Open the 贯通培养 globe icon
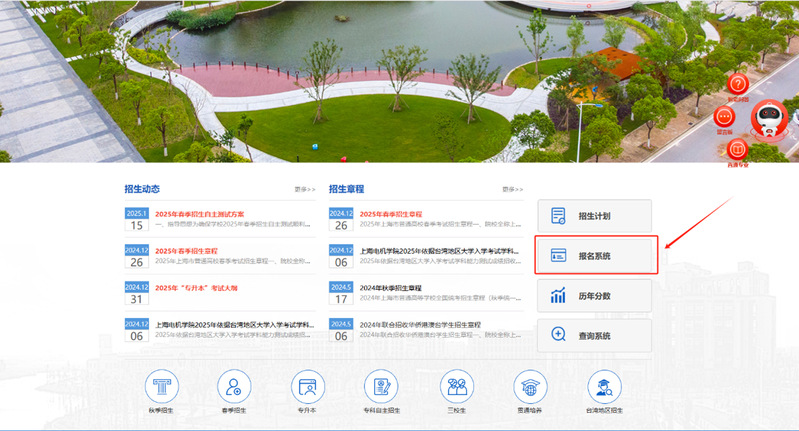 tap(531, 386)
